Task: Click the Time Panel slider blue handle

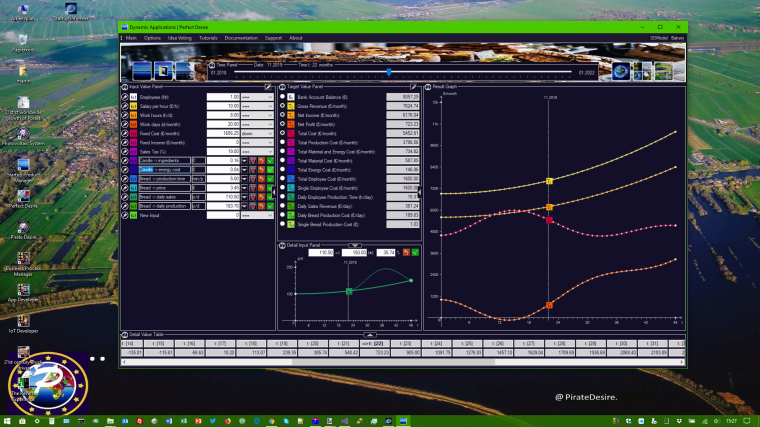Action: (389, 72)
